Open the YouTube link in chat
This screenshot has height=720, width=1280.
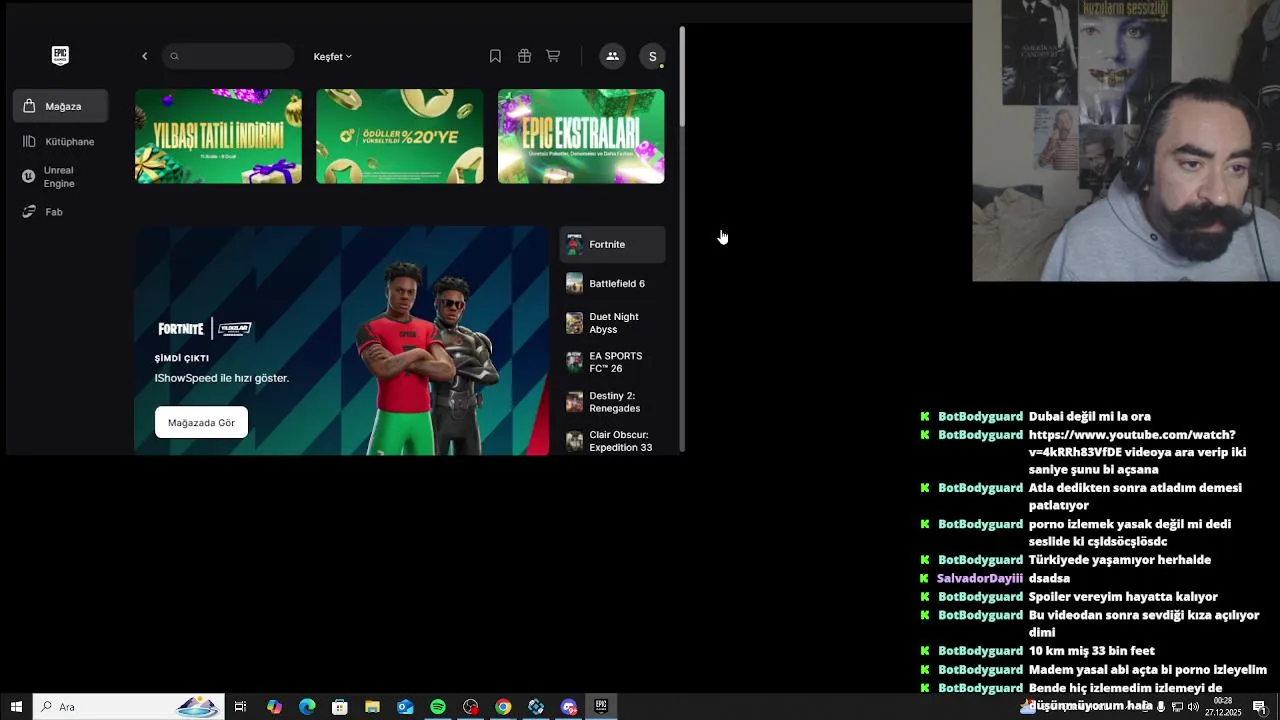point(1137,452)
